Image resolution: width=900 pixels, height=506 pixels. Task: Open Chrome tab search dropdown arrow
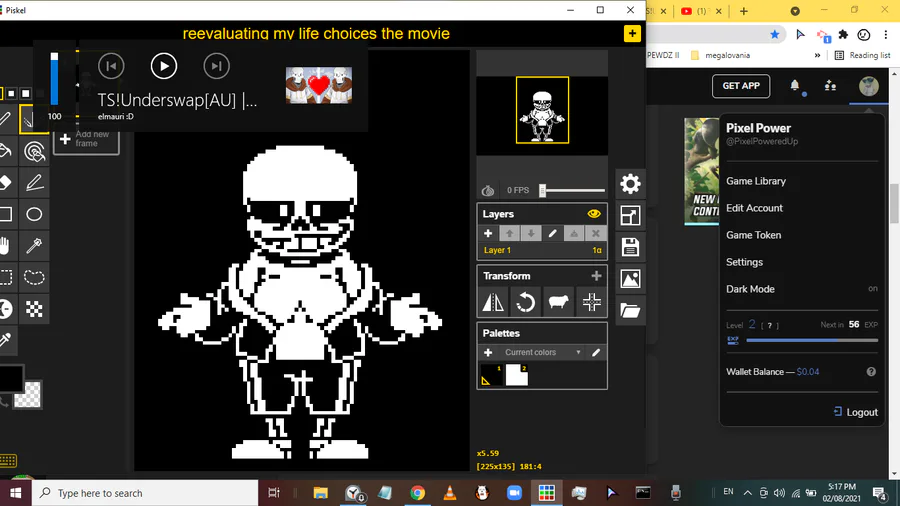795,11
